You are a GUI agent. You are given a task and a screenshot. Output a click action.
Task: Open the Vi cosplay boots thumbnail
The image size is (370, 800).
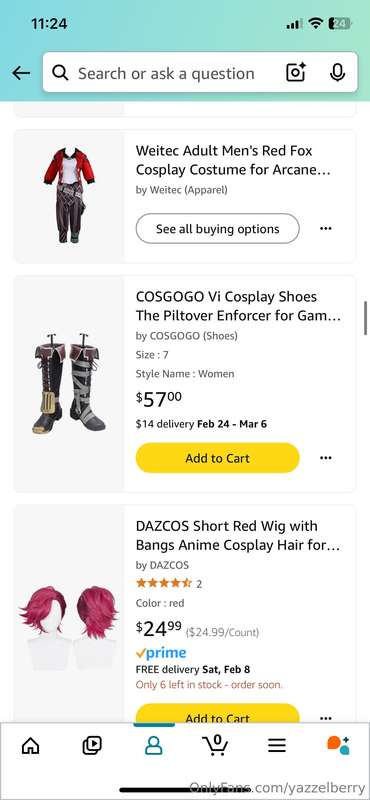click(69, 384)
